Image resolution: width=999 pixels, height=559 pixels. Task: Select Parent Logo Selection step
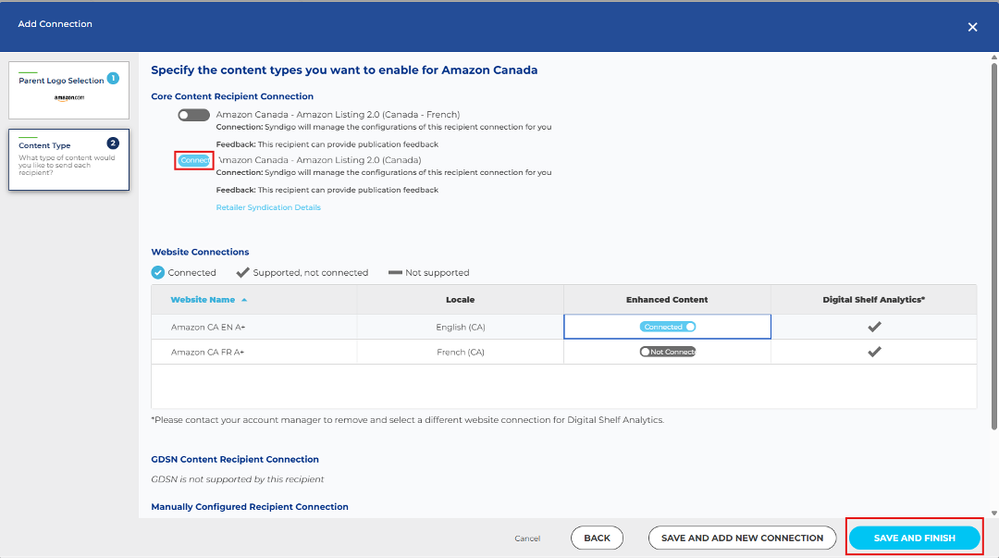click(x=69, y=91)
